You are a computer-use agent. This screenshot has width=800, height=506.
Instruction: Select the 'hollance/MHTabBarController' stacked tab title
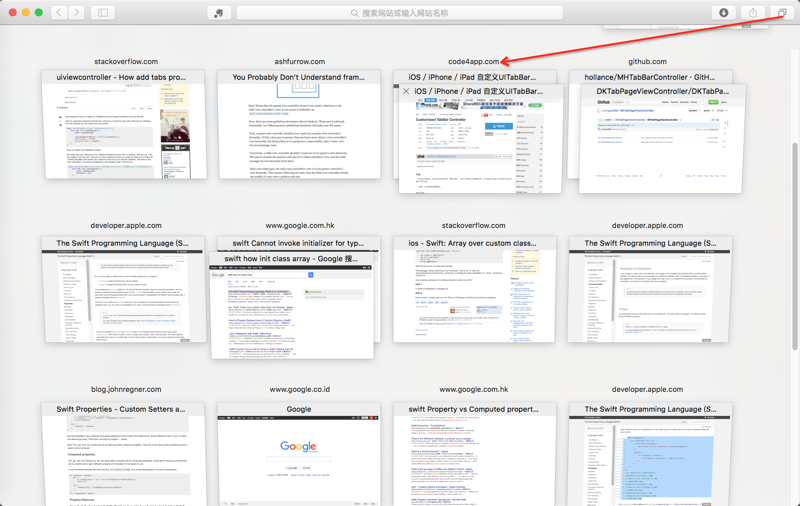650,77
